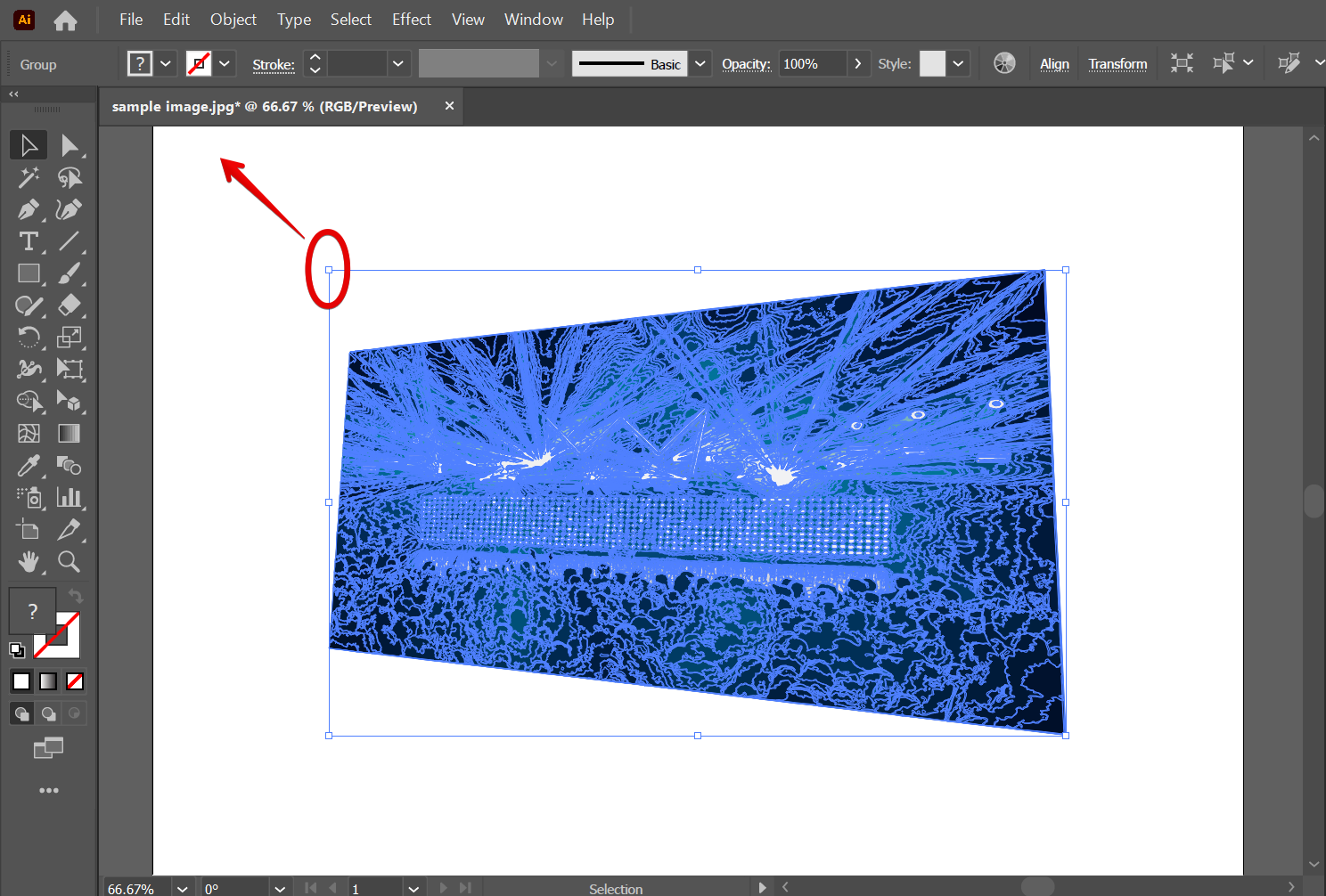Switch paint mode to Gradient

point(48,681)
